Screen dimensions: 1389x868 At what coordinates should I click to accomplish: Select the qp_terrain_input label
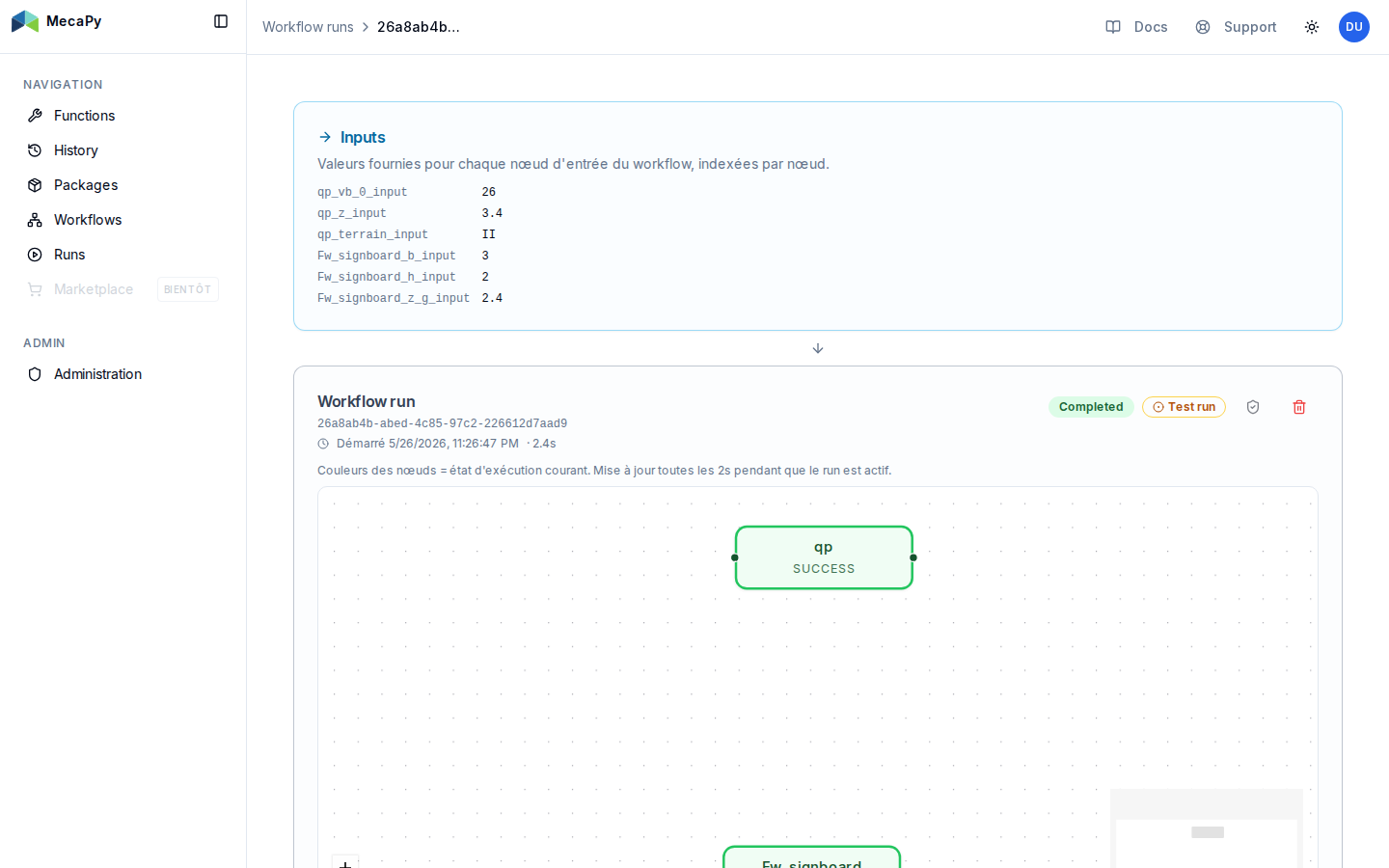372,234
